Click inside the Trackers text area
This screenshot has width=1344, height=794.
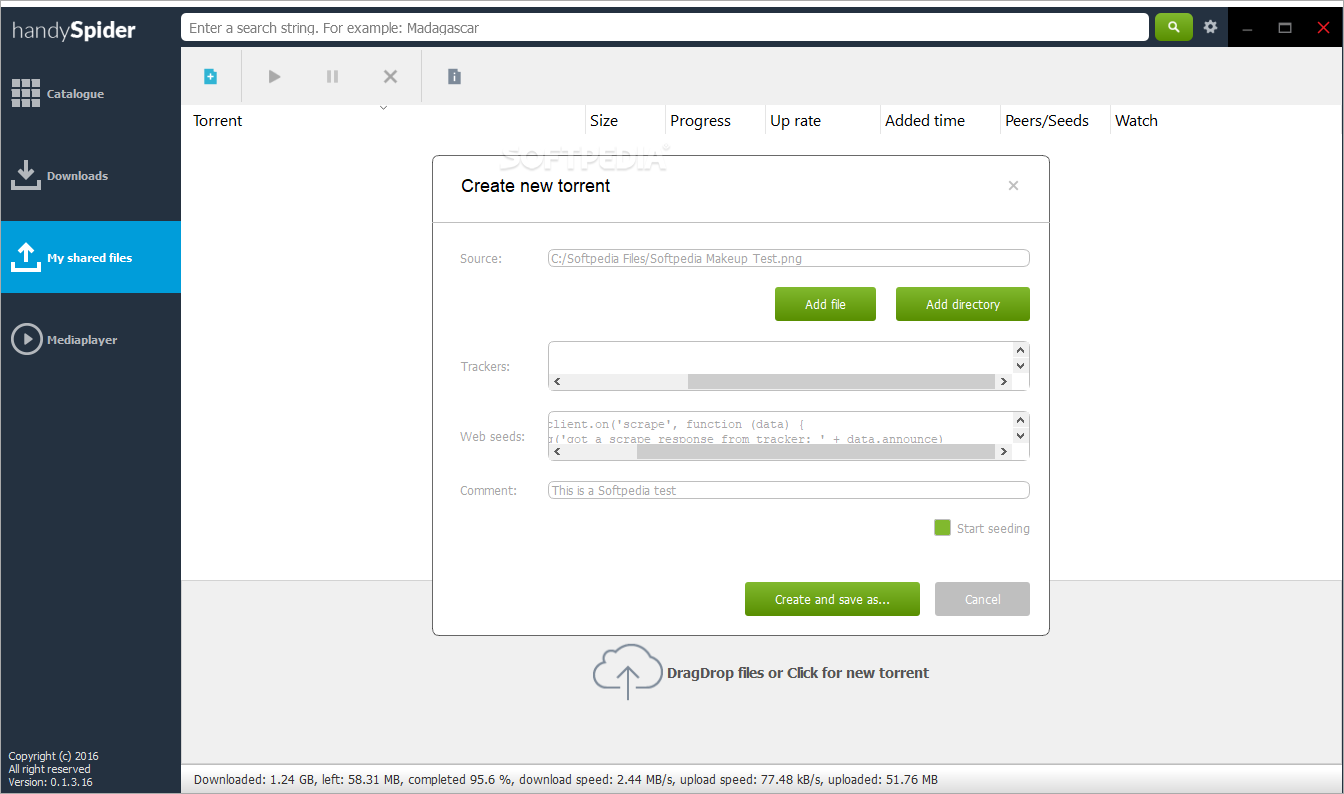pos(780,357)
